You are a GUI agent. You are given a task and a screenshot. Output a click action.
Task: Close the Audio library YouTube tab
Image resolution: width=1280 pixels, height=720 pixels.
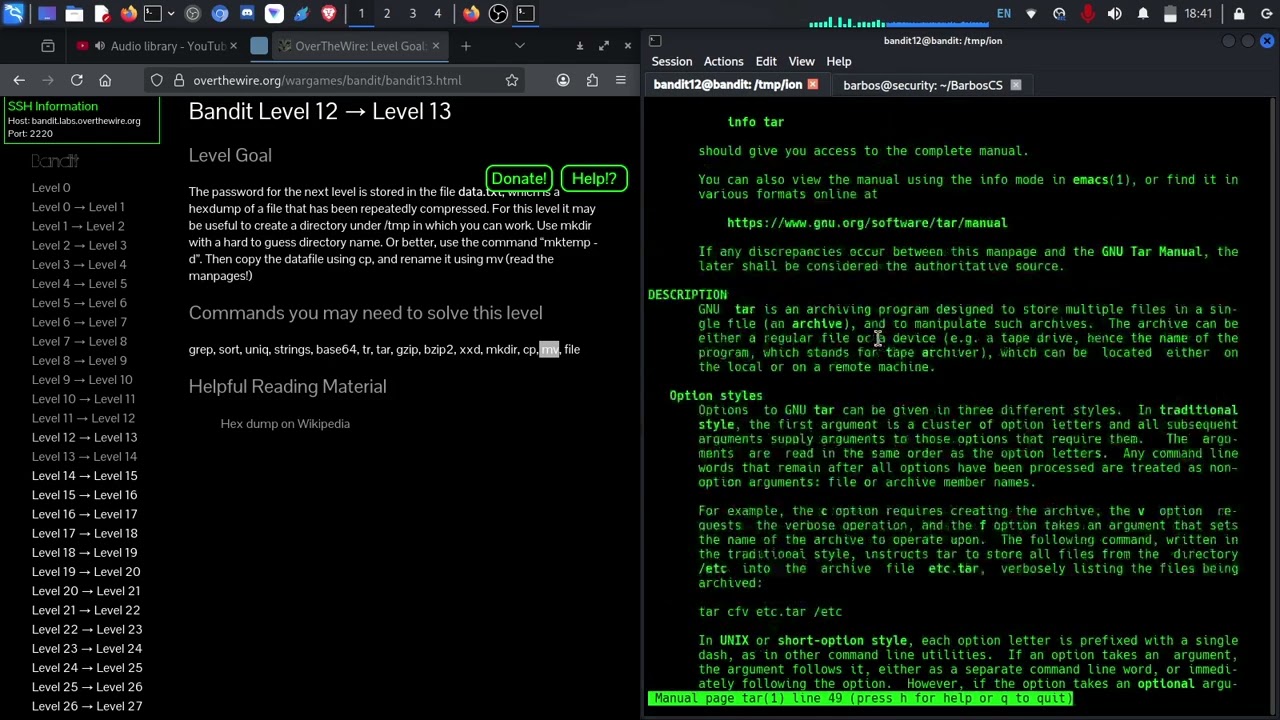tap(234, 46)
